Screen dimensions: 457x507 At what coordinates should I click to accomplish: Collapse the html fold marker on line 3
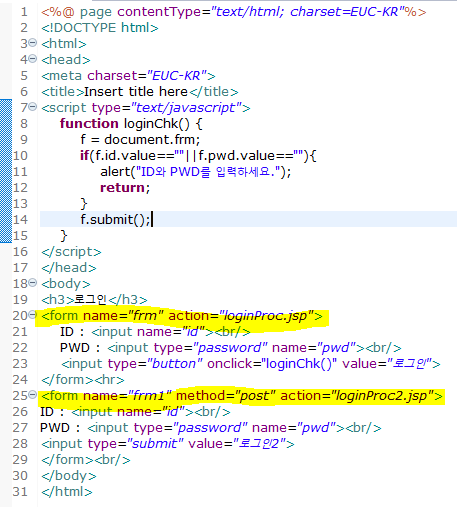coord(32,43)
